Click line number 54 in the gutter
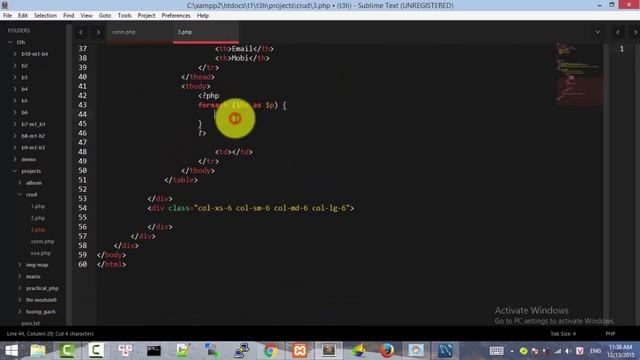 click(x=82, y=208)
